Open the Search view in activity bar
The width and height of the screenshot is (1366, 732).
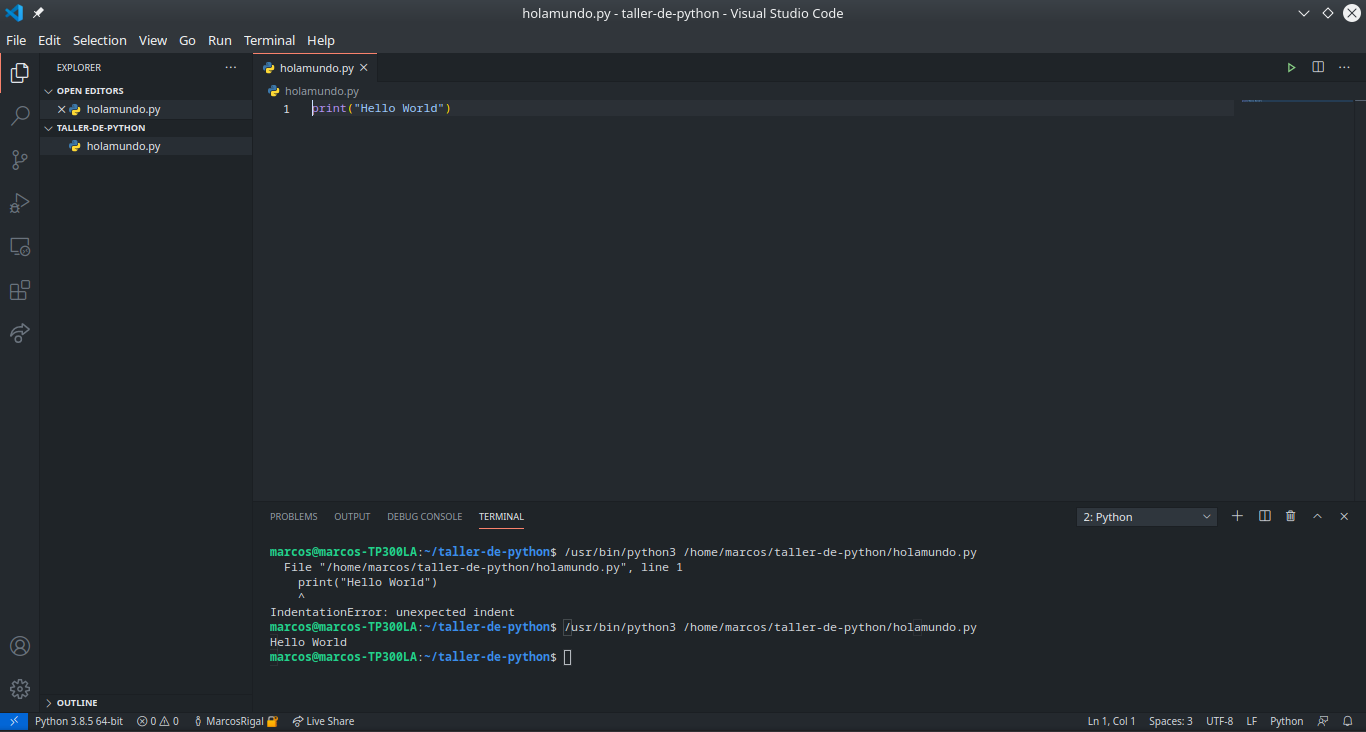[20, 116]
